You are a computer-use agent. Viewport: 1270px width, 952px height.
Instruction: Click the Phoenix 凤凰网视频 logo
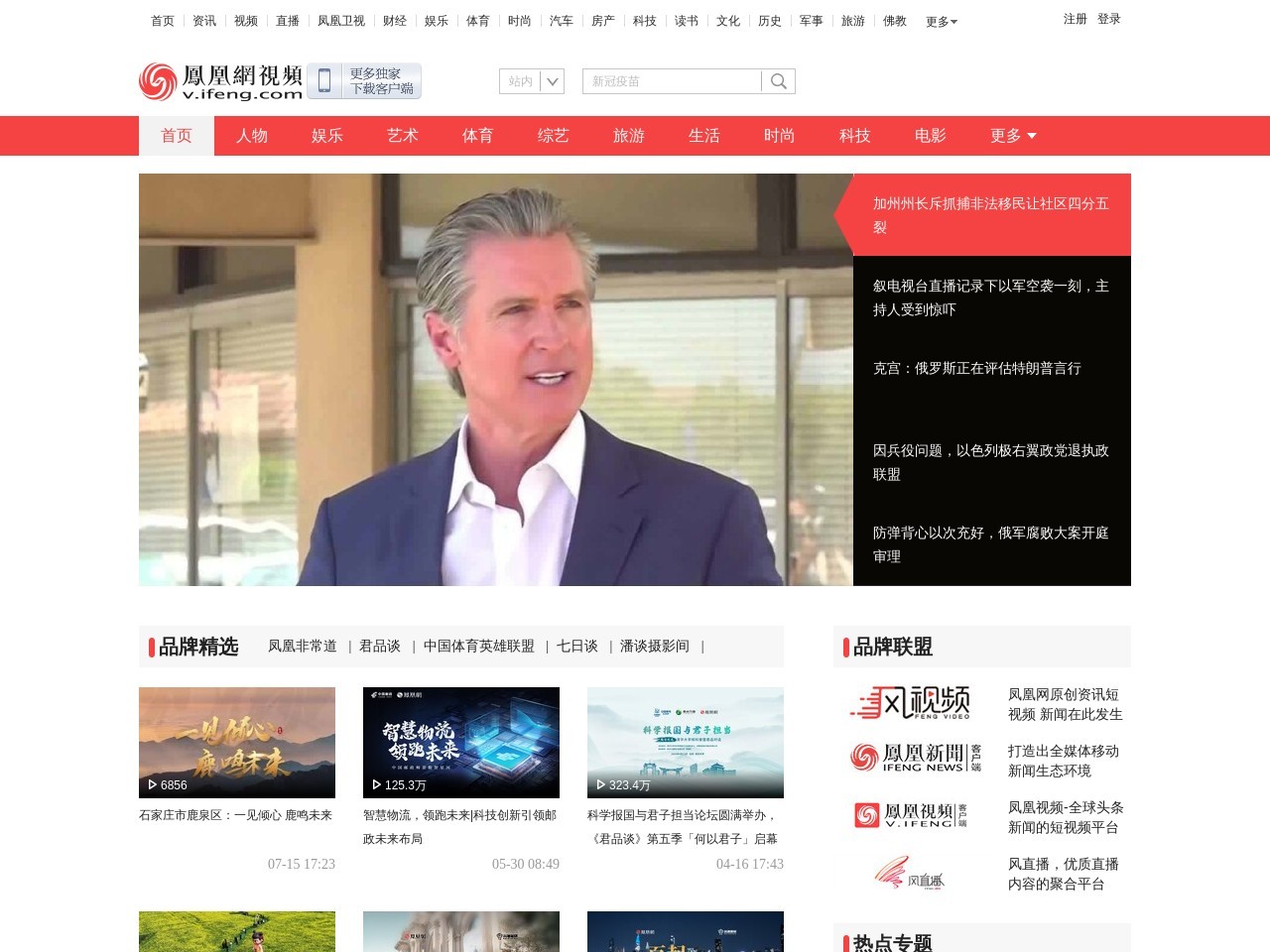[x=219, y=81]
